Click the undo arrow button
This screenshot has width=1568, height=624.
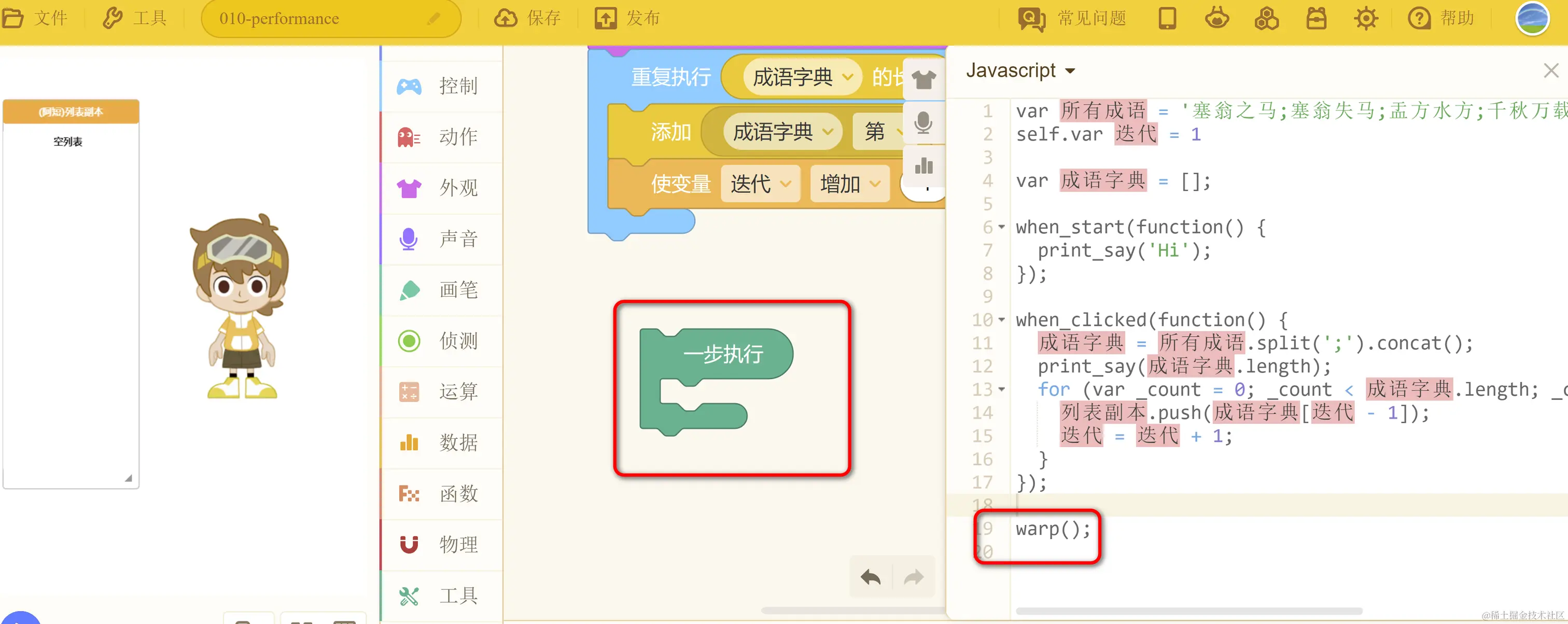coord(871,576)
